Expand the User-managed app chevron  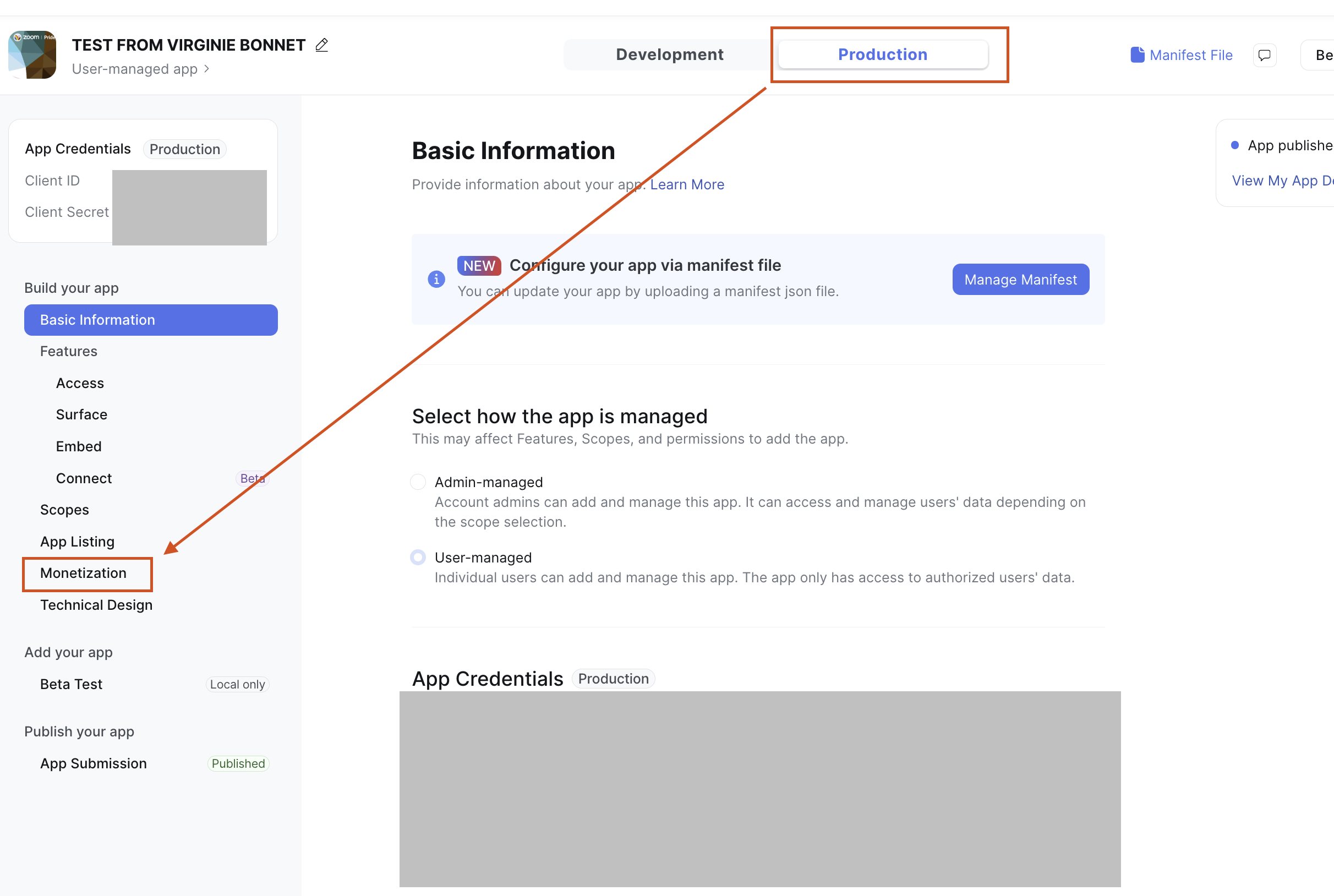tap(207, 69)
